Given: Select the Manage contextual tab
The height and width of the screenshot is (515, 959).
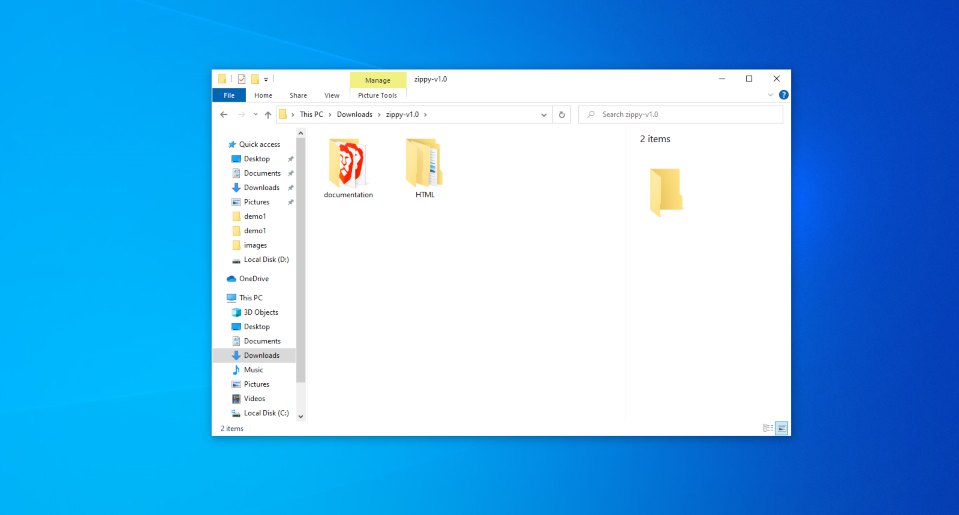Looking at the screenshot, I should [377, 80].
